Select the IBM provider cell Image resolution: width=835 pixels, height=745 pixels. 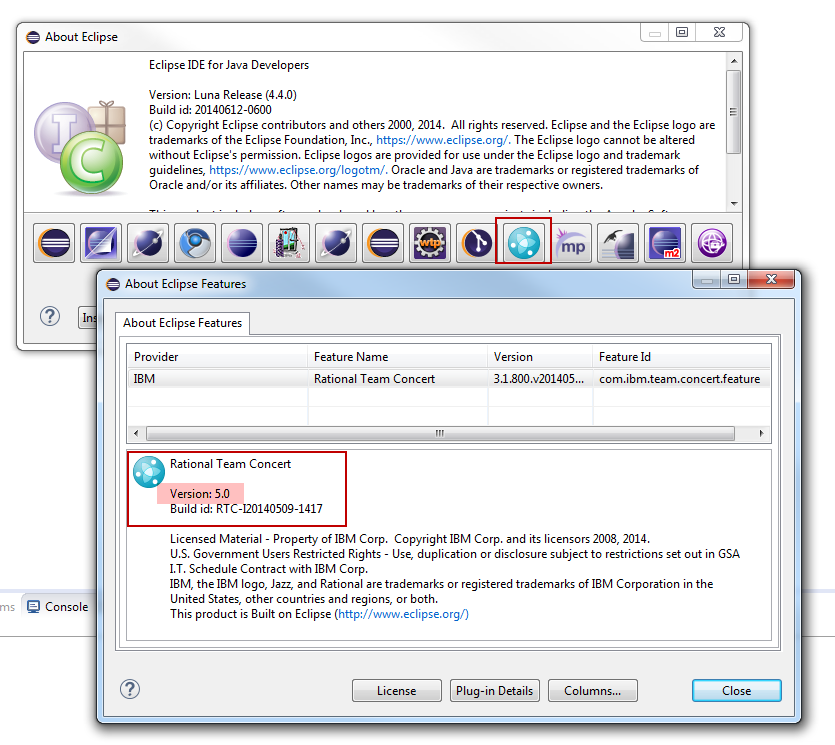[217, 379]
